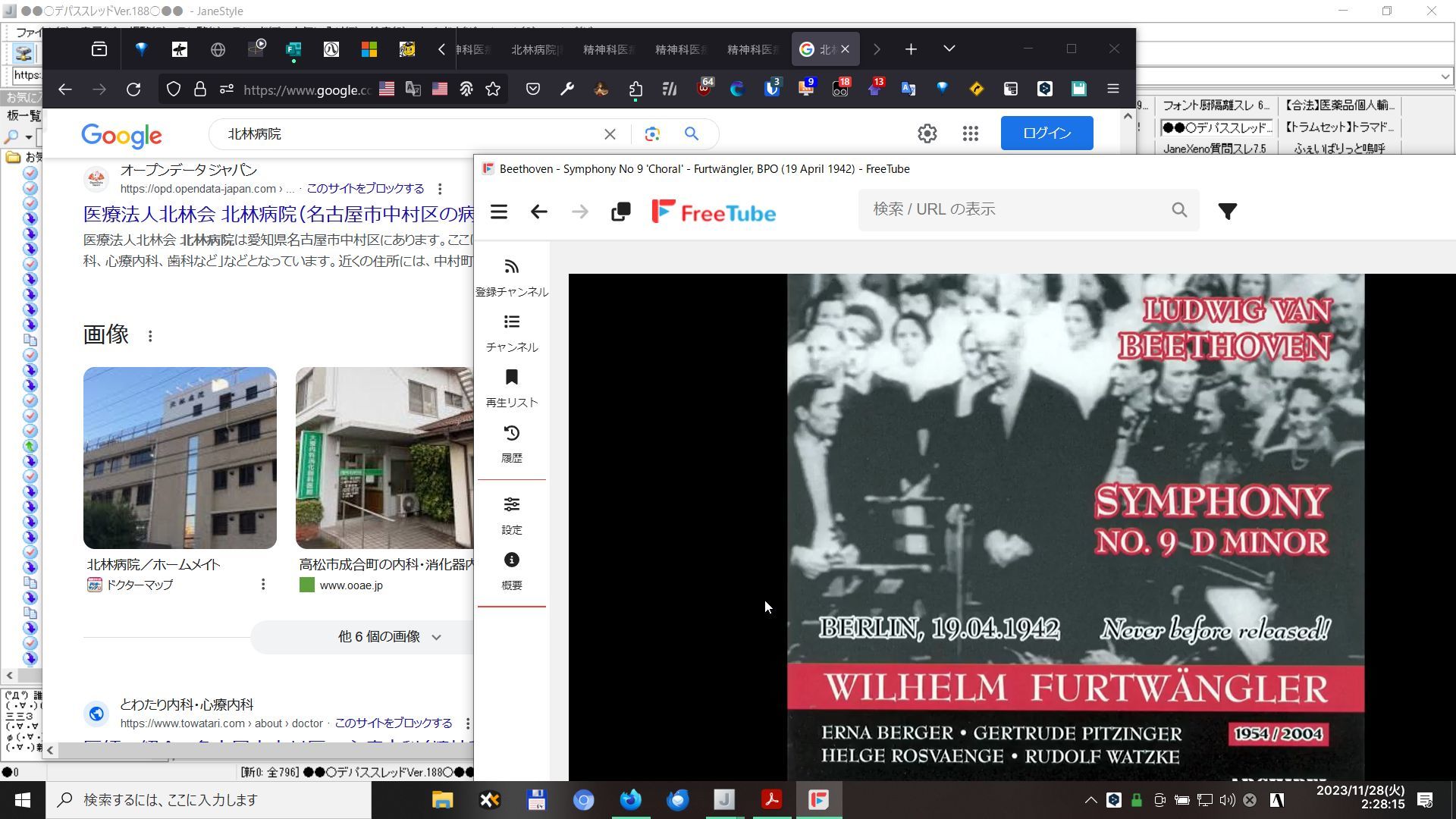Viewport: 1456px width, 819px height.
Task: Open 登録チャンネル subscriptions in sidebar
Action: [512, 278]
